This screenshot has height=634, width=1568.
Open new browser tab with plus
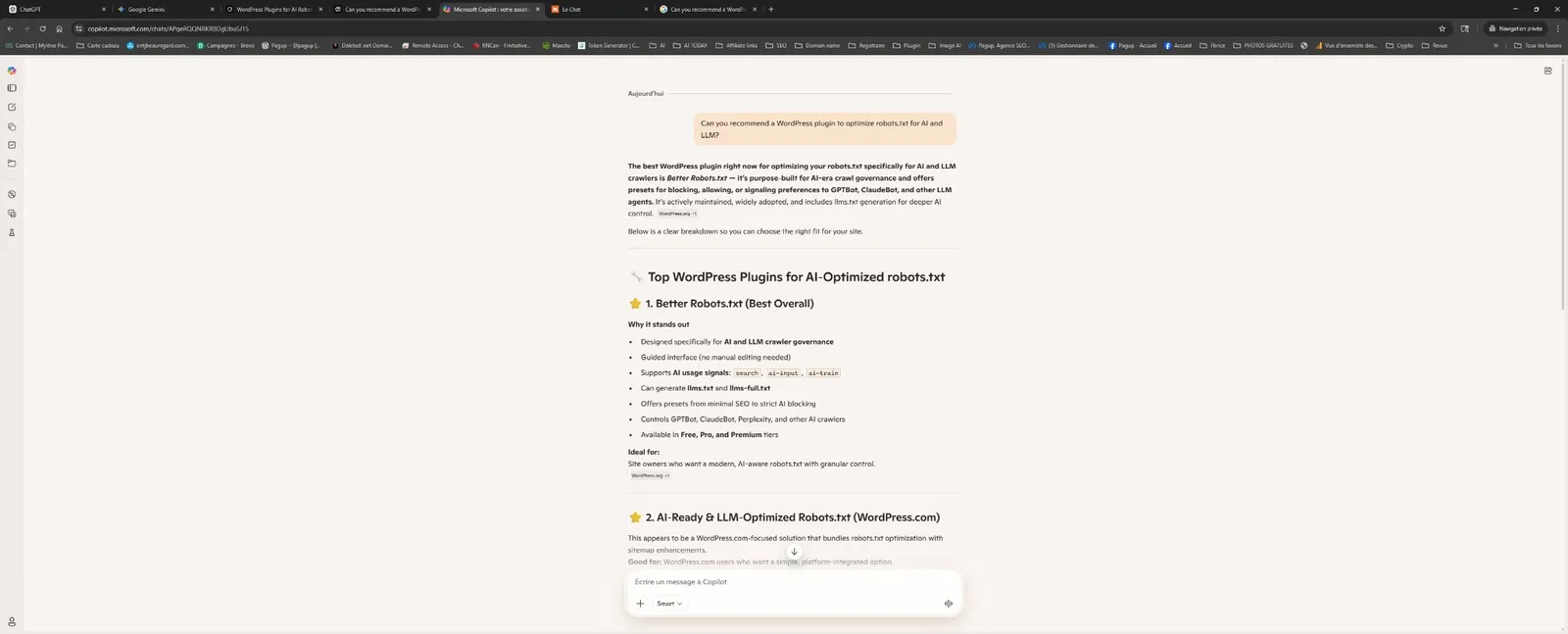point(771,9)
